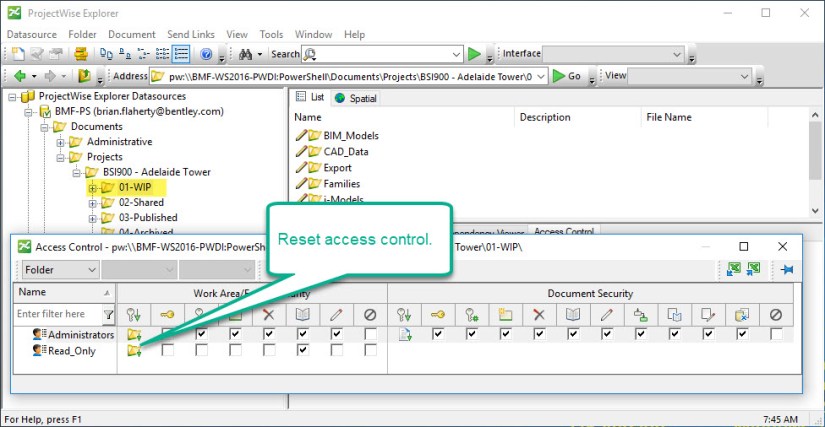Open the Folder dropdown in Access Control
Screen dimensions: 825x427
coord(60,270)
